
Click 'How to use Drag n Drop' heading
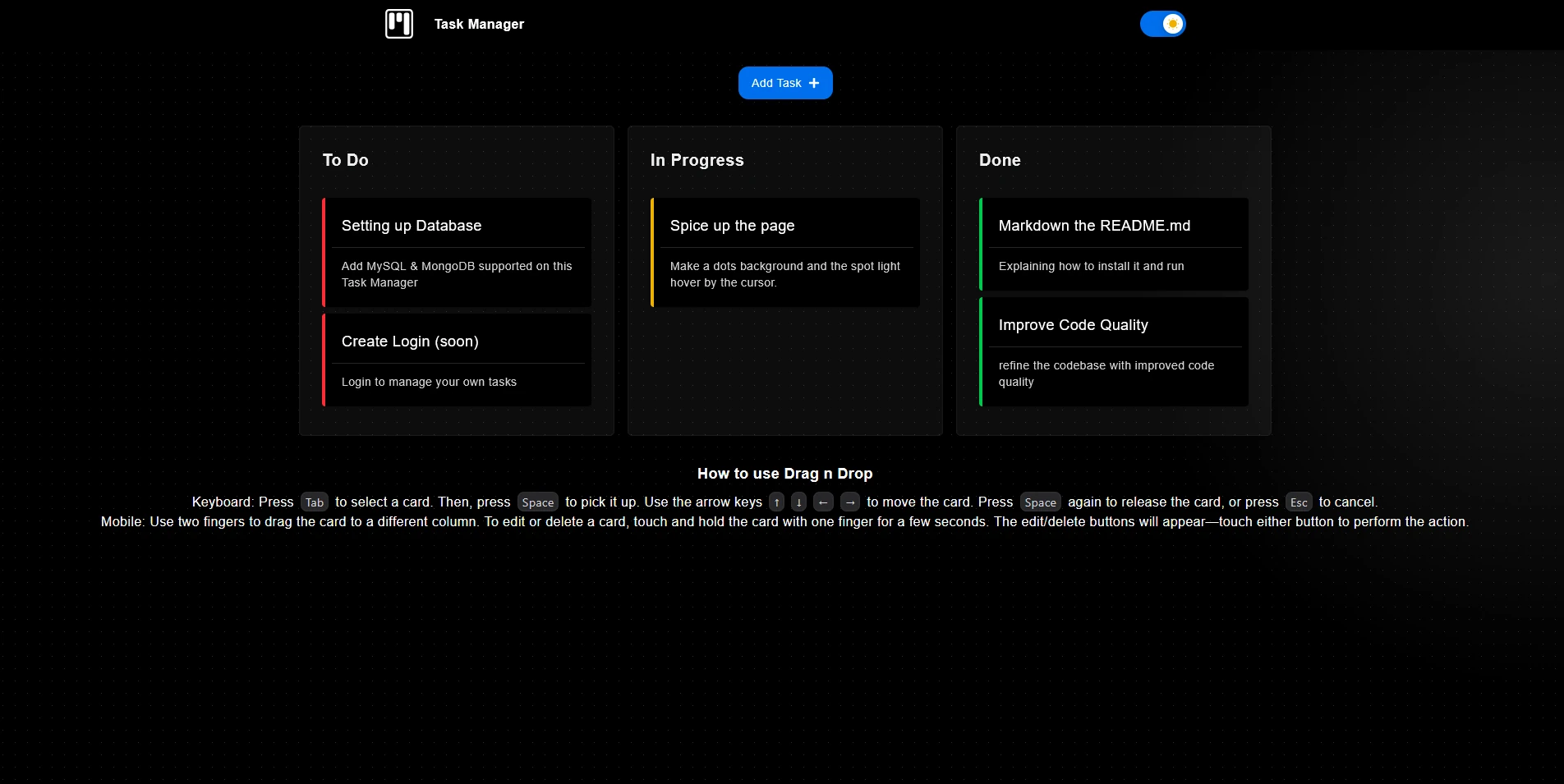[784, 474]
